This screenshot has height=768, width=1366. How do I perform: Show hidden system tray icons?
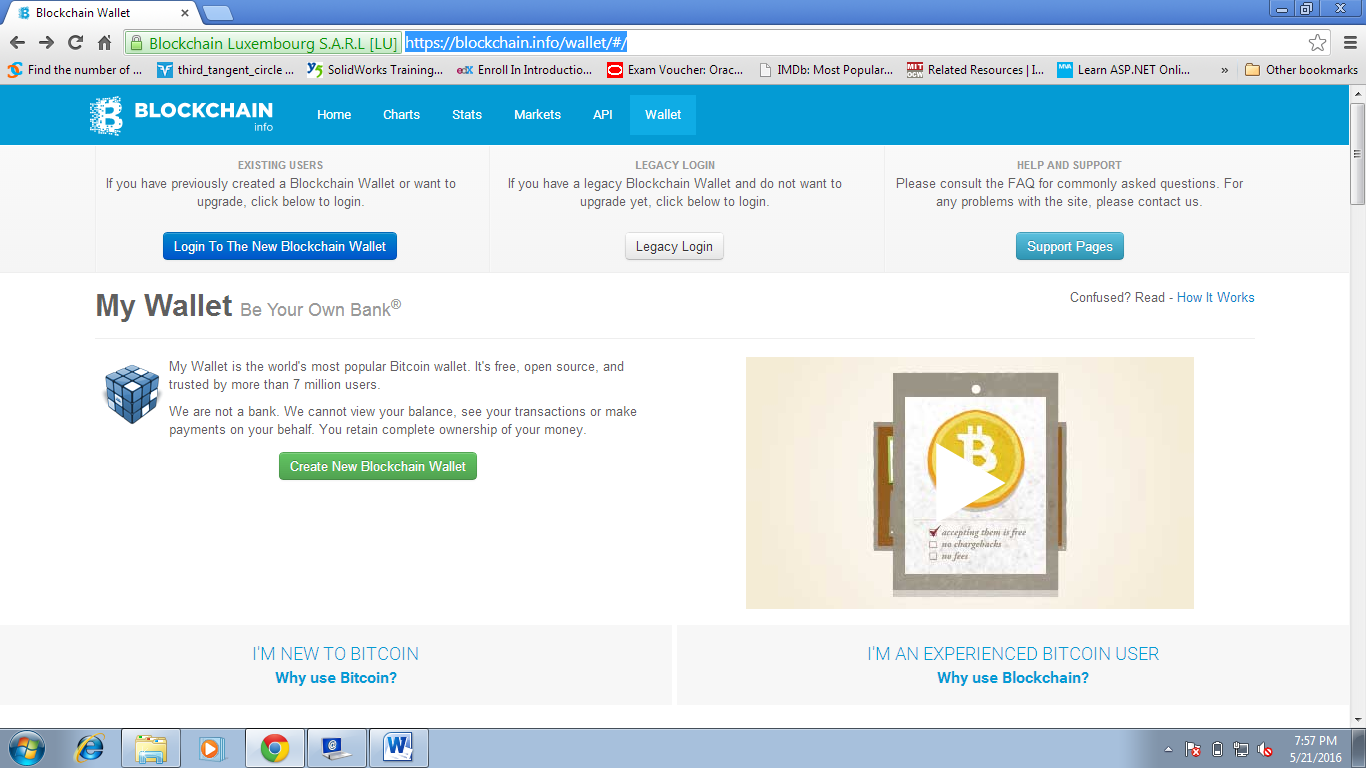click(1168, 749)
